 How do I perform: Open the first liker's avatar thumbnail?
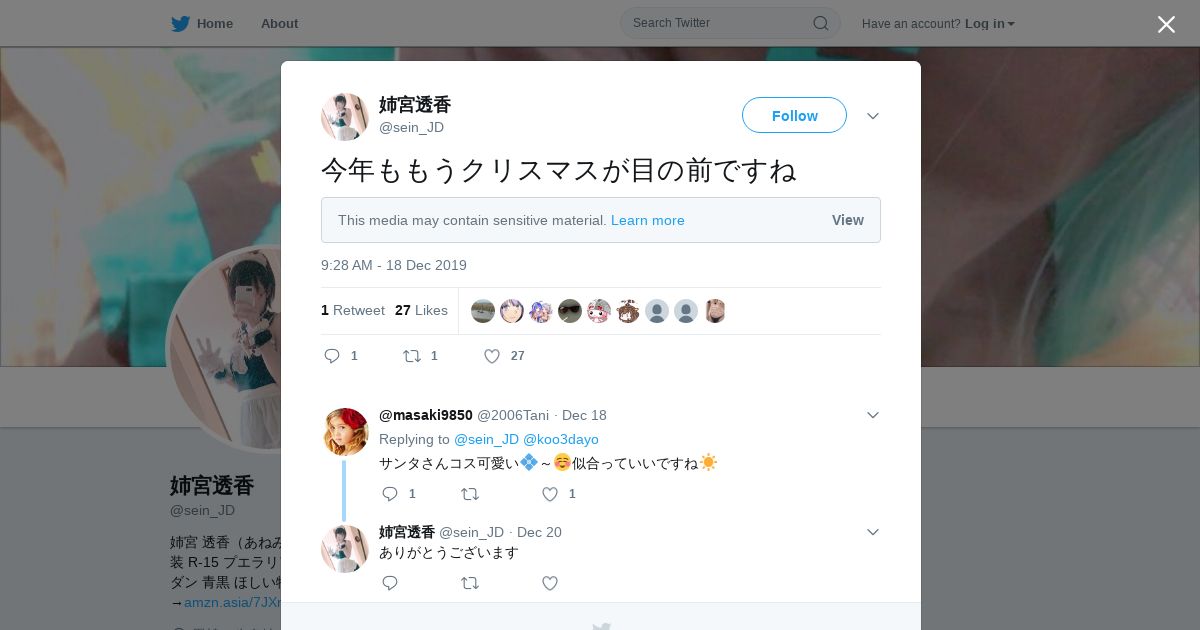pos(483,311)
